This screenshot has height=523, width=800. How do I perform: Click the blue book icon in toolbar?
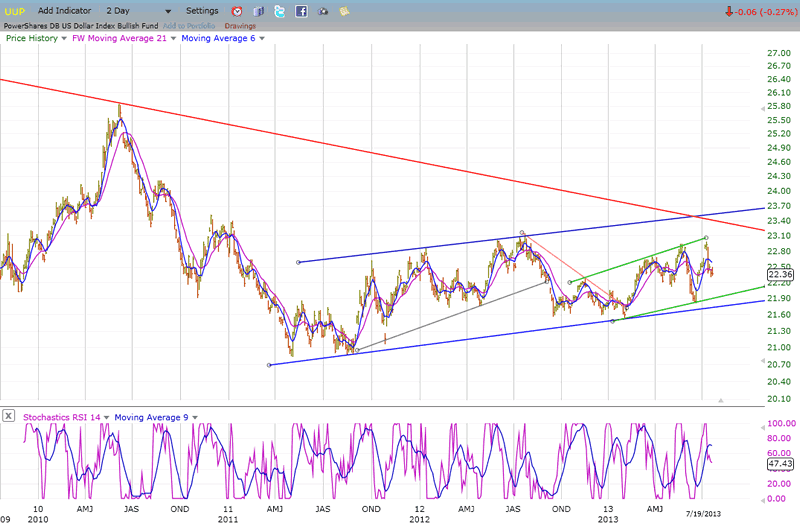pos(259,11)
